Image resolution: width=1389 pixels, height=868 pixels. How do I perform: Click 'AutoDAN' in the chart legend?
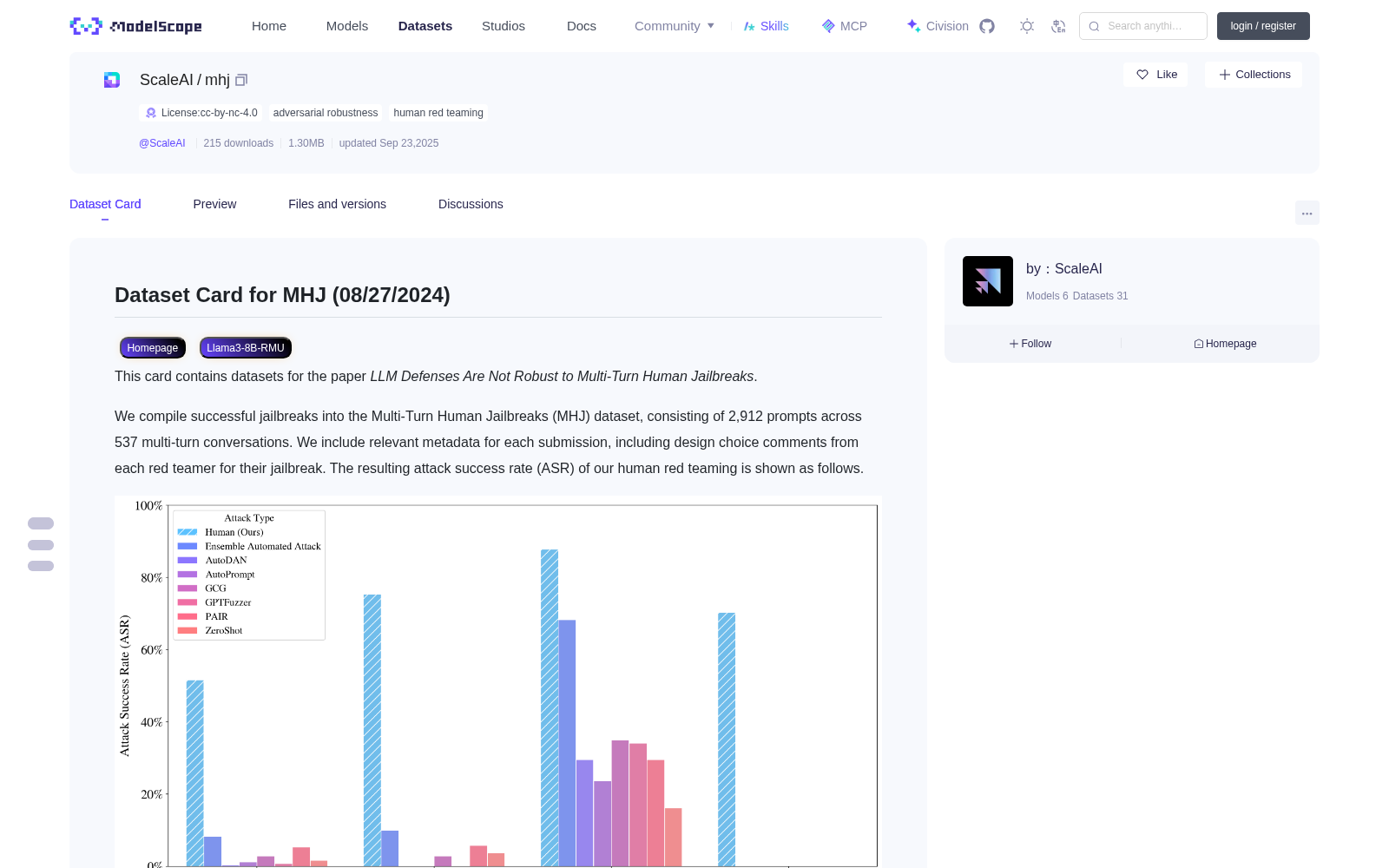pyautogui.click(x=227, y=560)
